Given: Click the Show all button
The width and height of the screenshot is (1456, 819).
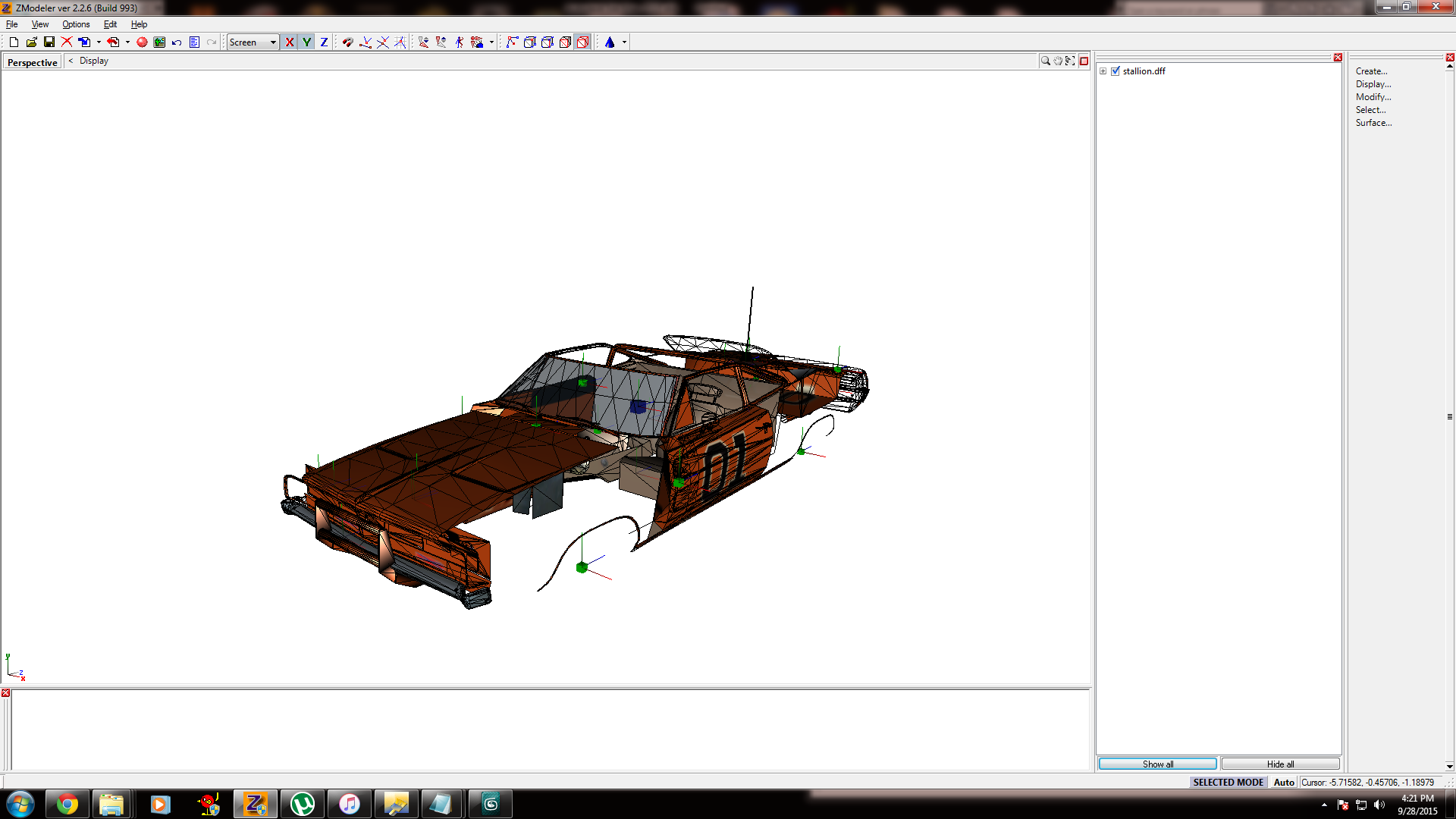Looking at the screenshot, I should (x=1158, y=764).
